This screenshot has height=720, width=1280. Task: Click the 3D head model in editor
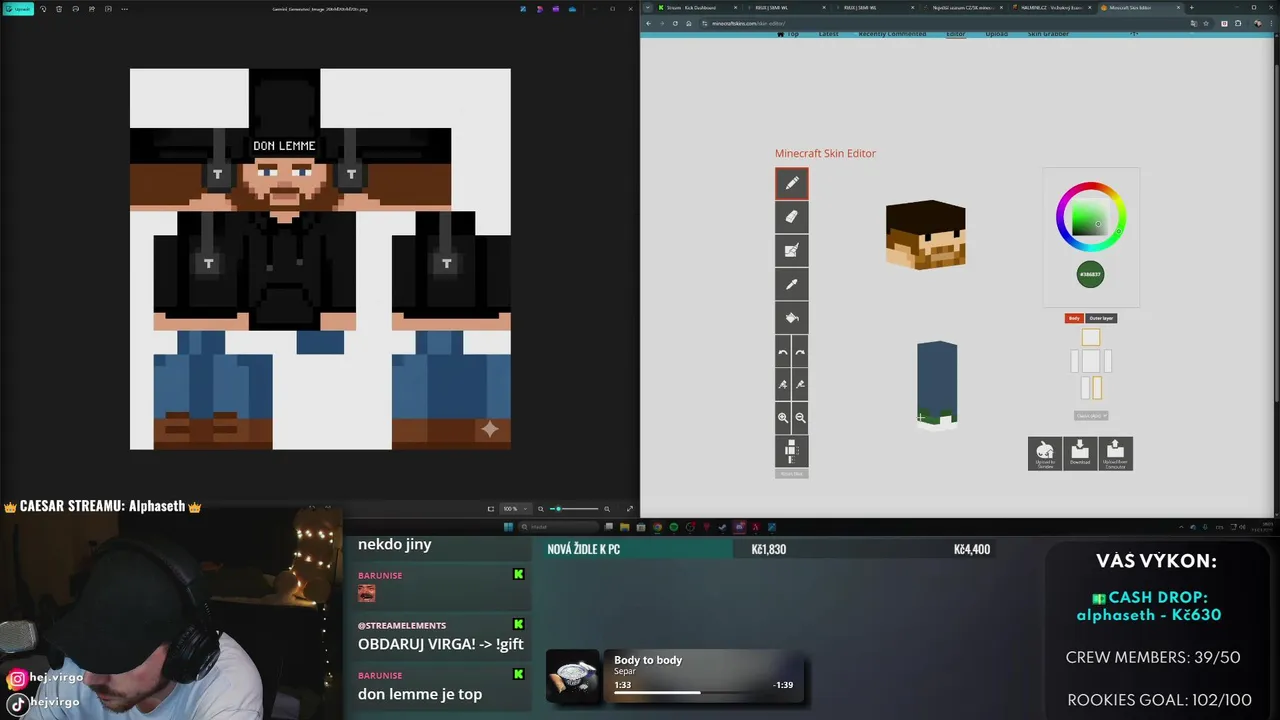pos(926,235)
